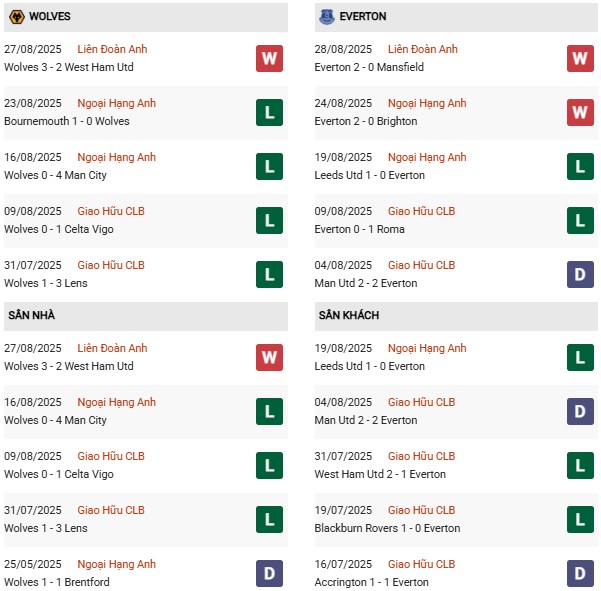Select the W badge beside Everton 2-0 Brighton
Screen dimensions: 601x591
580,113
